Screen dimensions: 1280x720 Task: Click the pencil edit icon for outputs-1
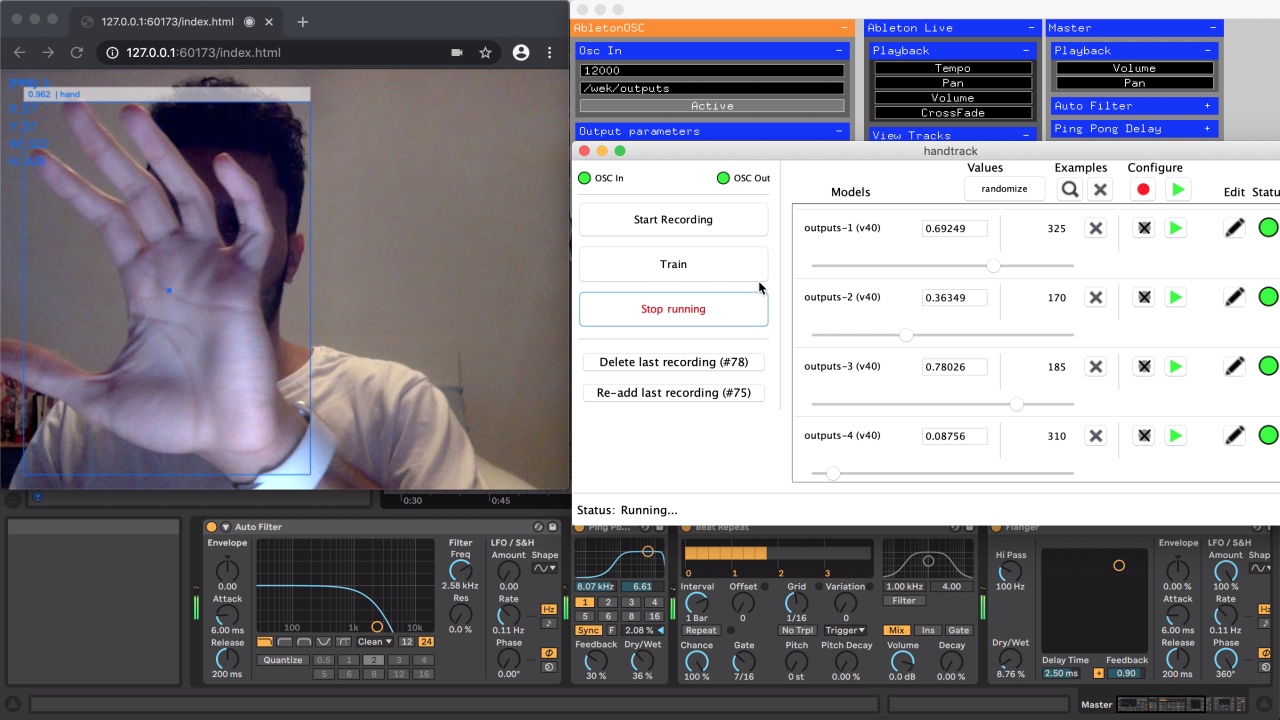1234,228
